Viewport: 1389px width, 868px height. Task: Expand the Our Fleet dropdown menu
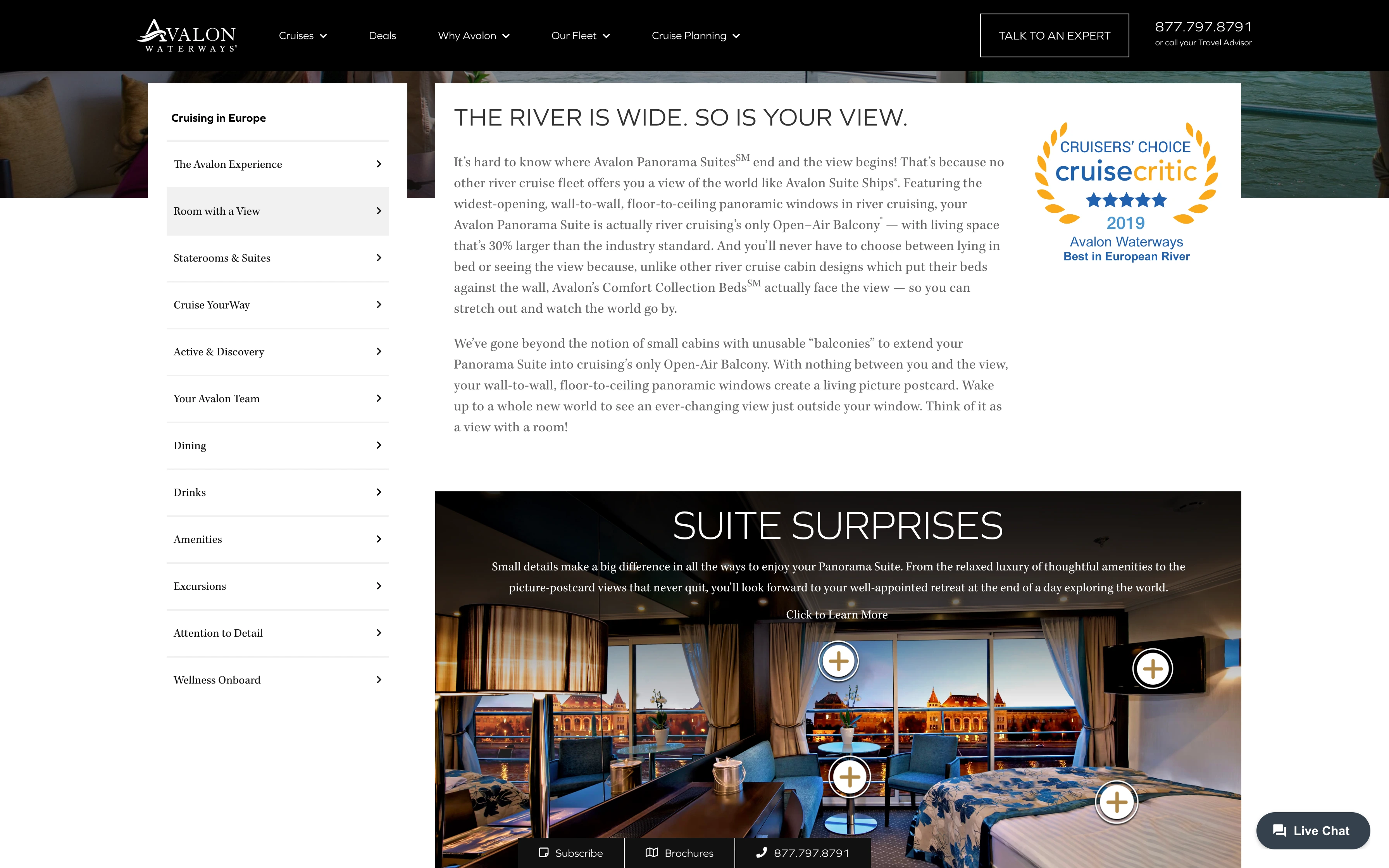(x=581, y=35)
